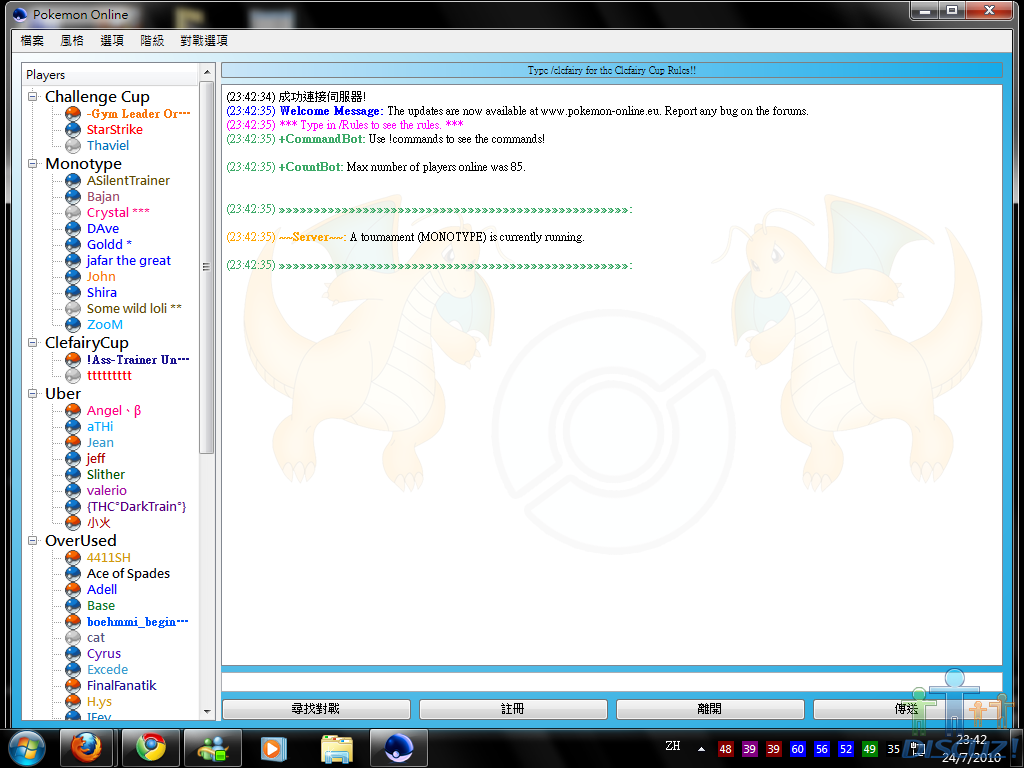
Task: Open Firefox from the taskbar
Action: tap(86, 748)
